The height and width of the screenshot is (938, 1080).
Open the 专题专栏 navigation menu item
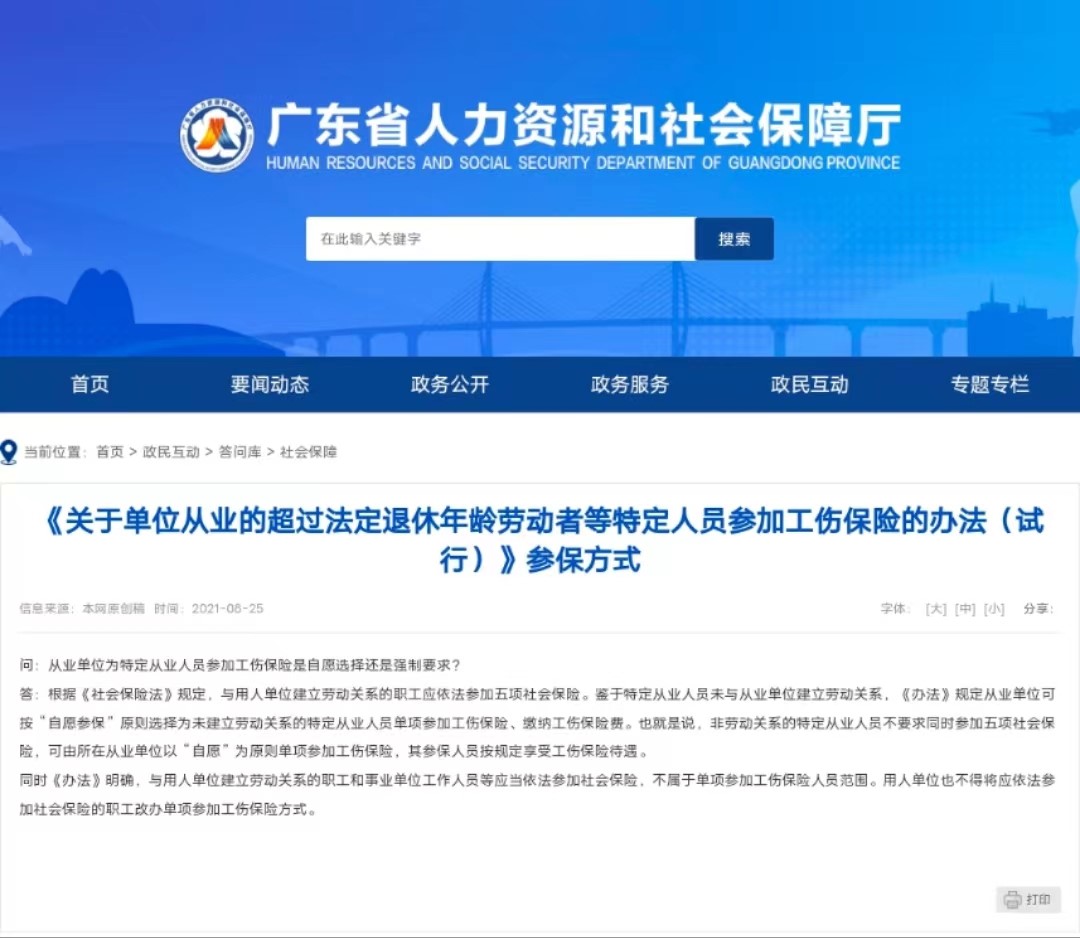click(x=988, y=384)
